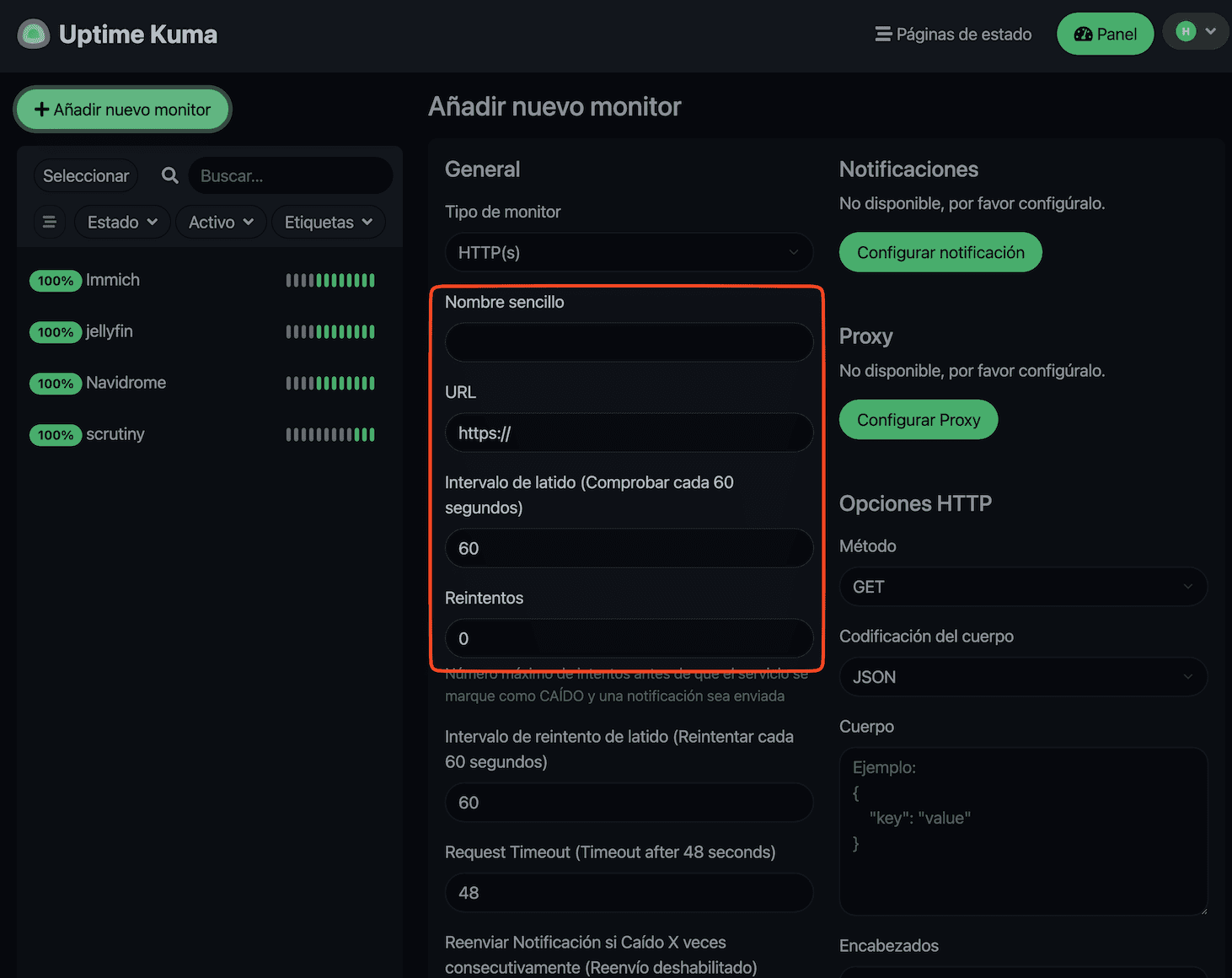Click the Añadir nuevo monitor button
This screenshot has height=978, width=1232.
click(x=123, y=110)
